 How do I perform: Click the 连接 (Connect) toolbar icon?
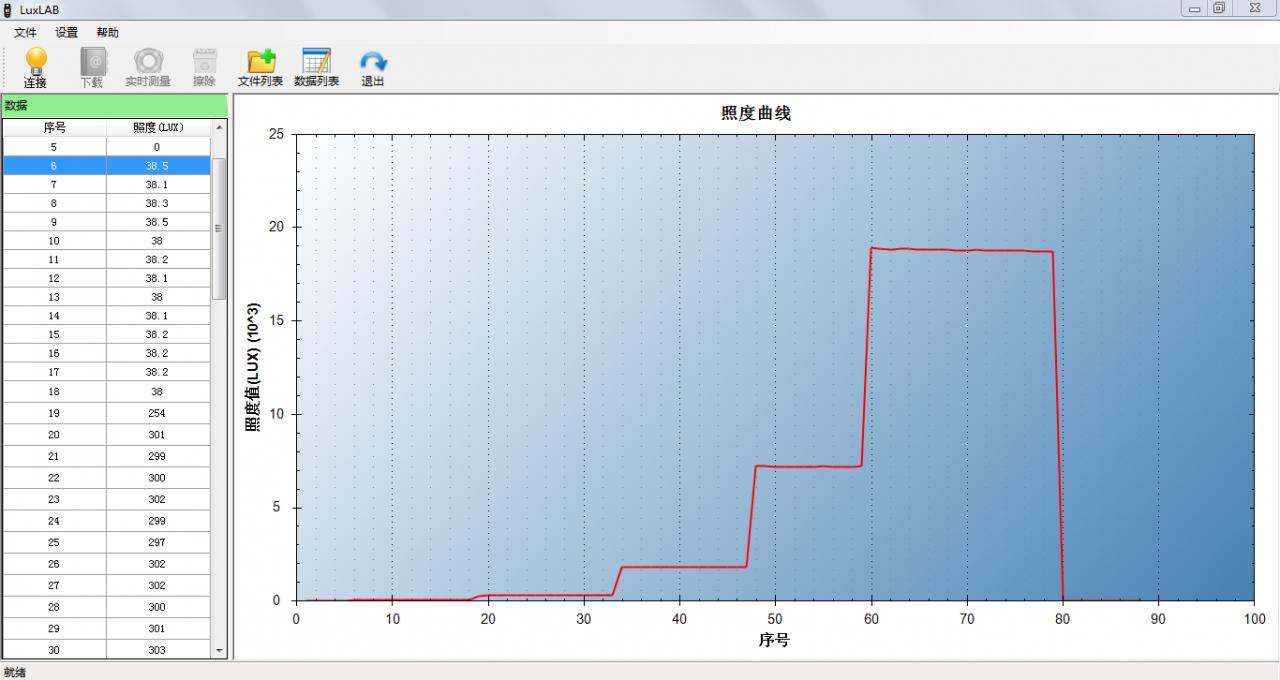click(35, 65)
